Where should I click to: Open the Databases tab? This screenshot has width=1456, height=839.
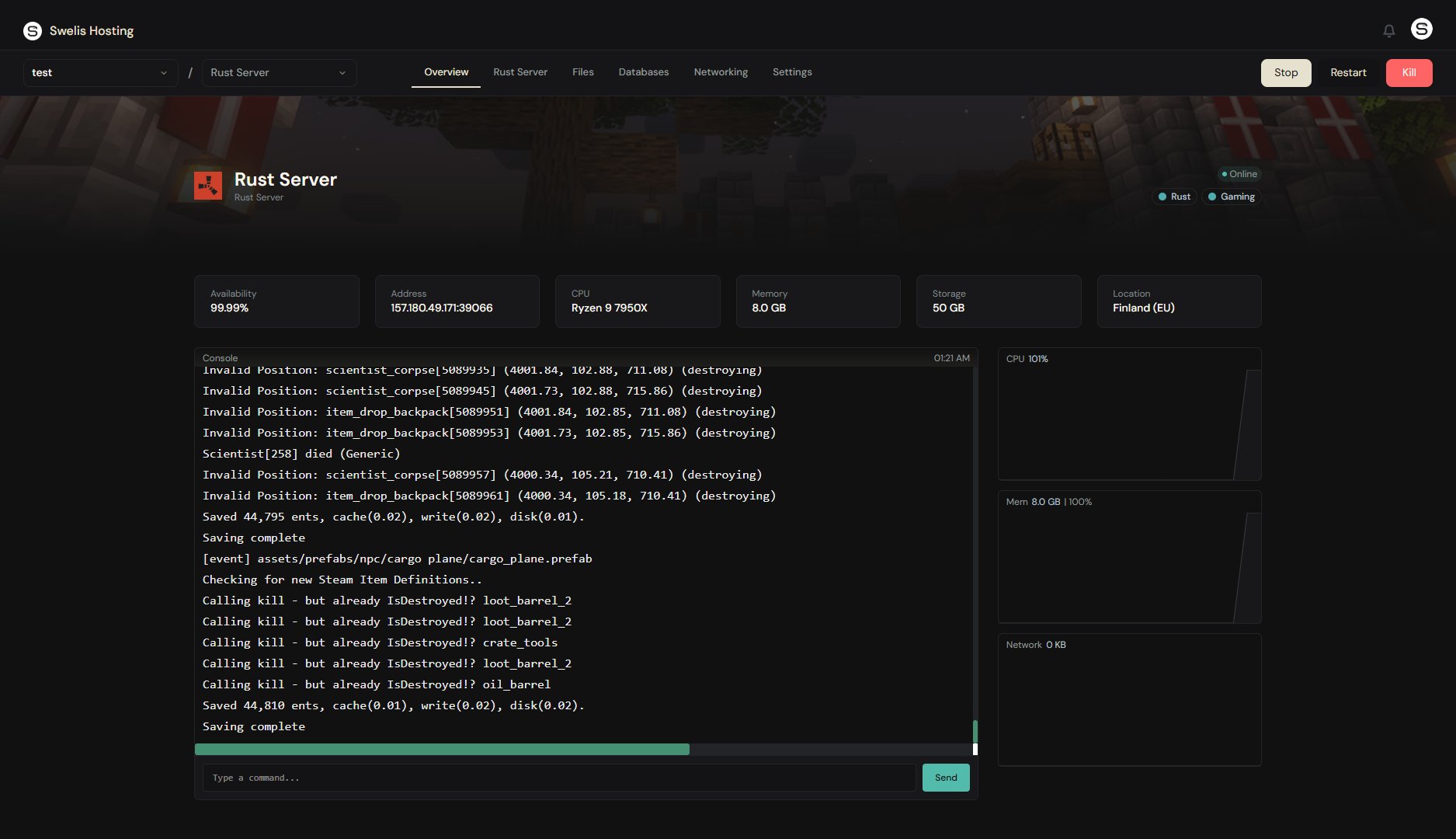point(643,71)
